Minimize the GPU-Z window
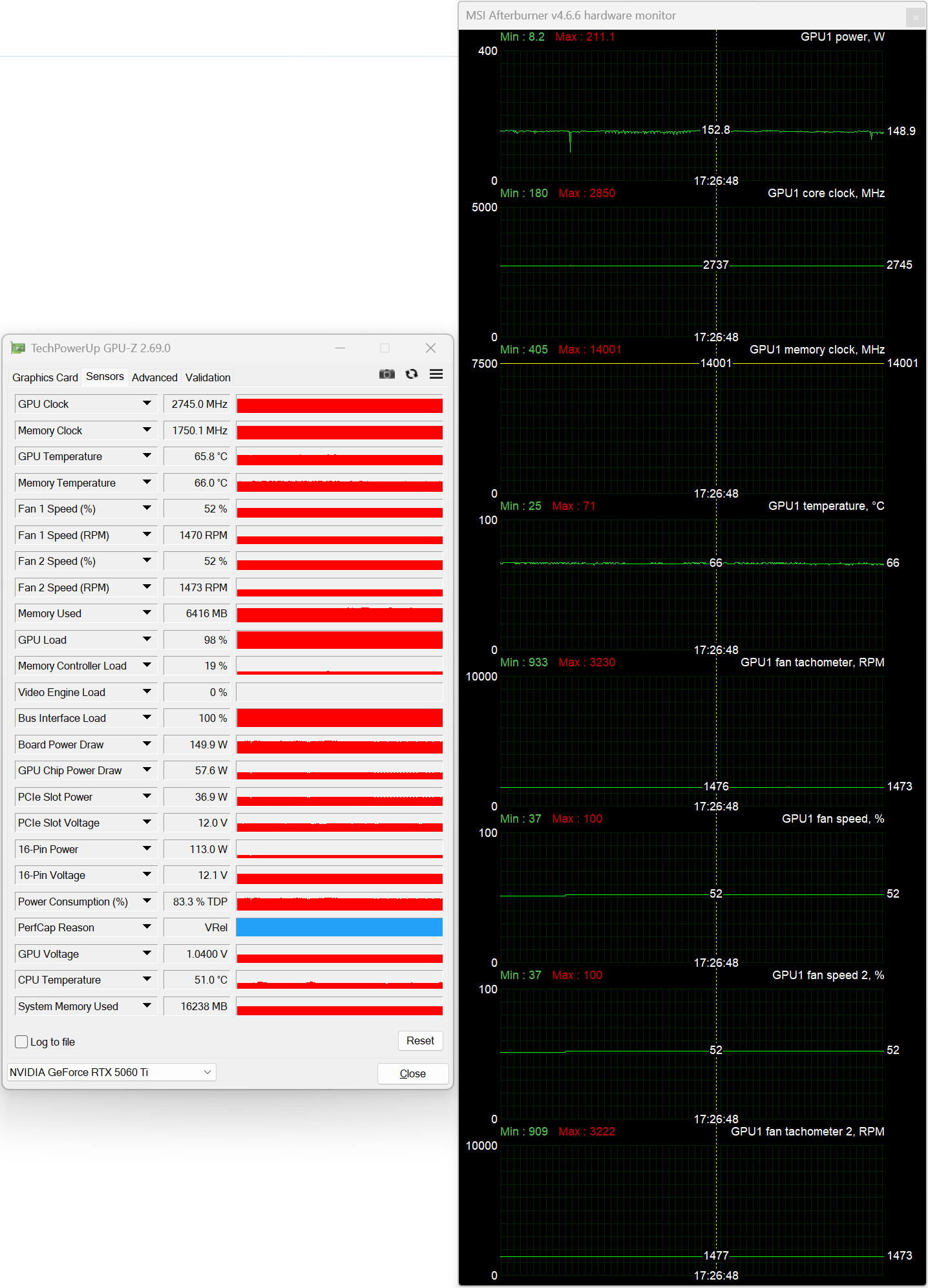This screenshot has height=1288, width=928. click(341, 348)
